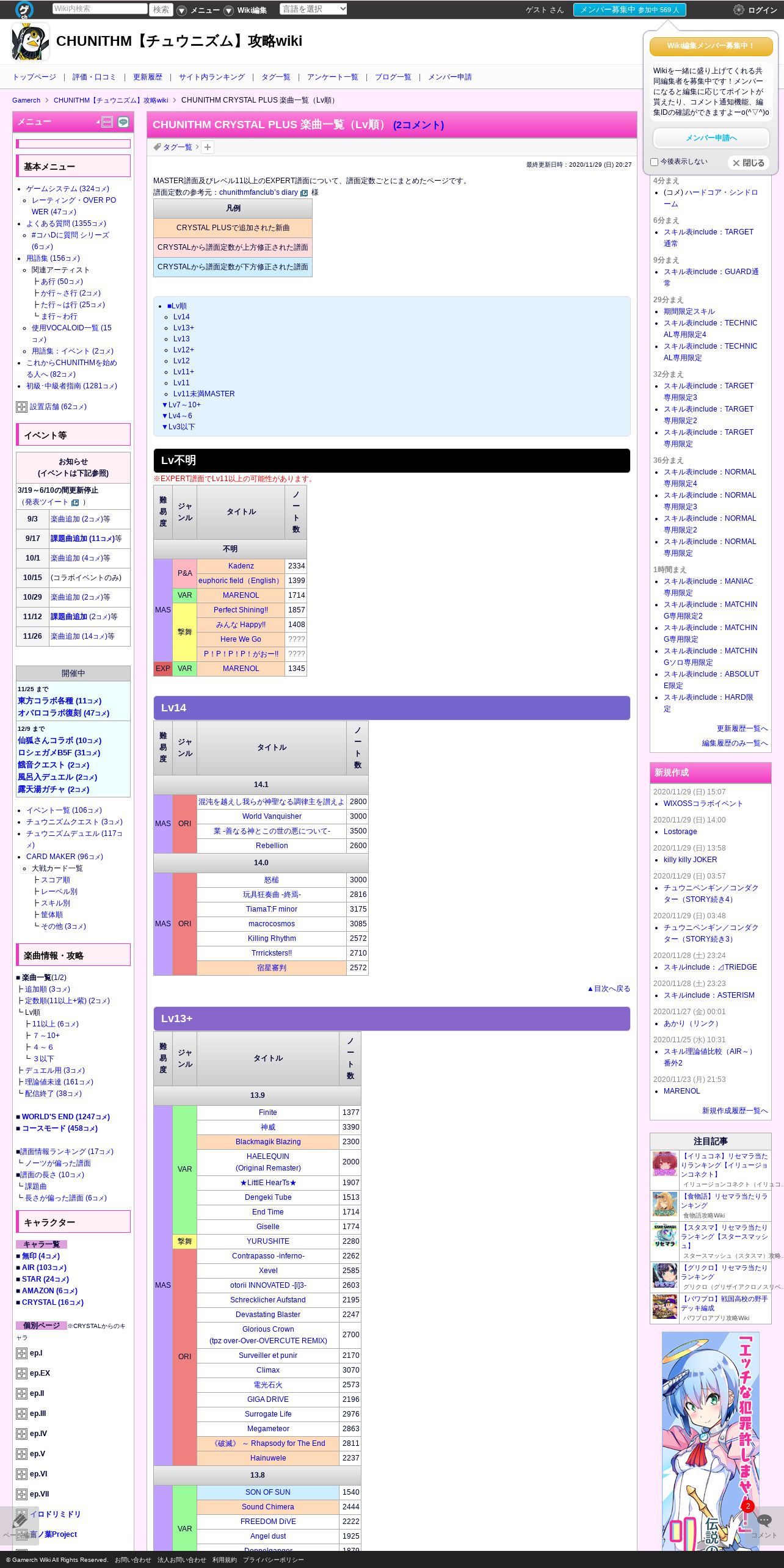This screenshot has width=784, height=1568.
Task: Open the トップページ nav item
Action: (x=34, y=77)
